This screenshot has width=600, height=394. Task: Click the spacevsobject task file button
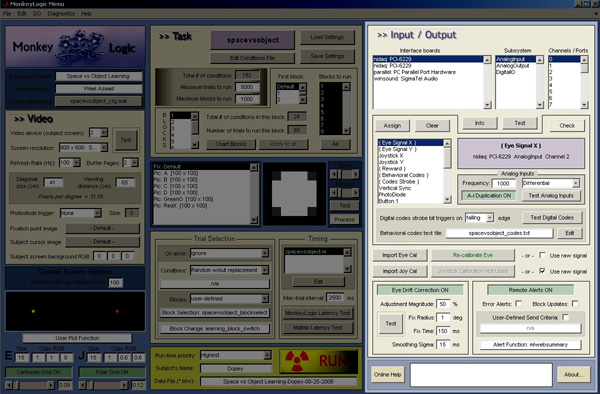pos(253,40)
